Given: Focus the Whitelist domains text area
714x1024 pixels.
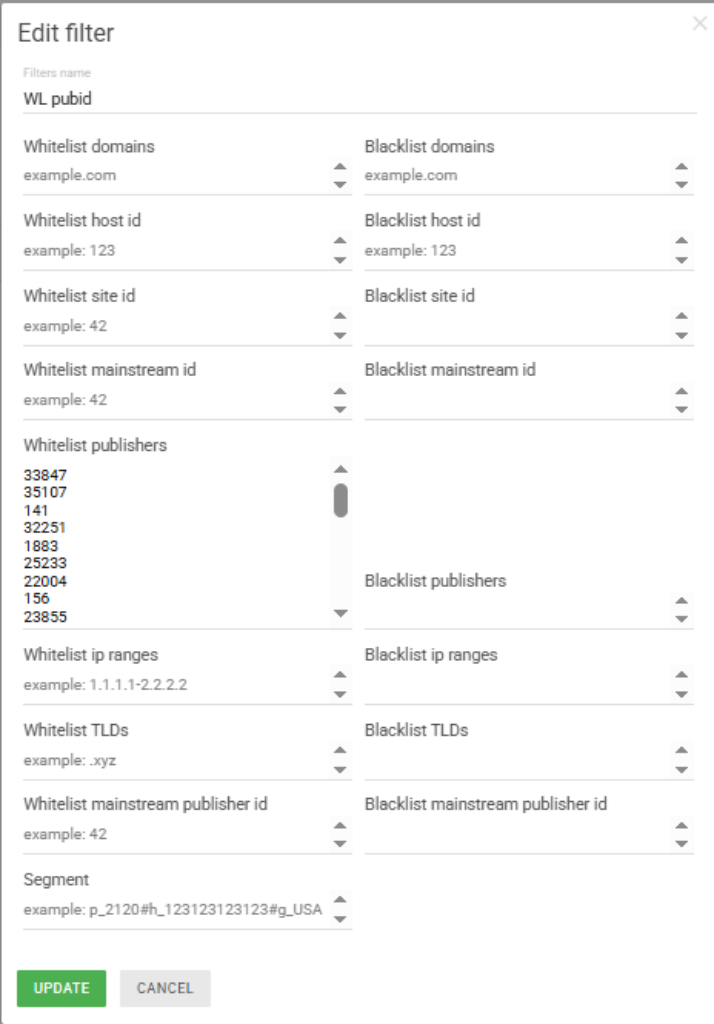Looking at the screenshot, I should click(x=175, y=176).
